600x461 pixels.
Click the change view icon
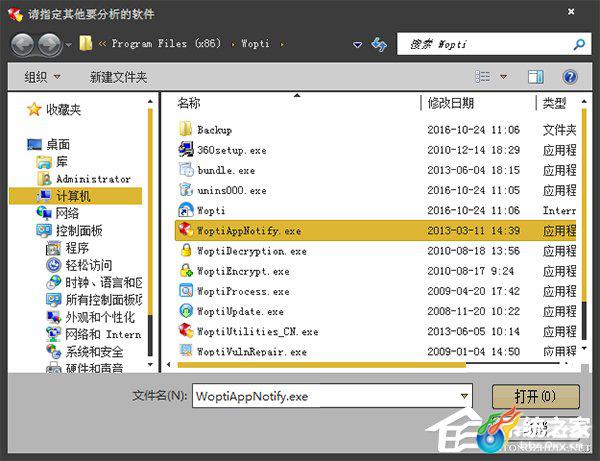pyautogui.click(x=482, y=77)
